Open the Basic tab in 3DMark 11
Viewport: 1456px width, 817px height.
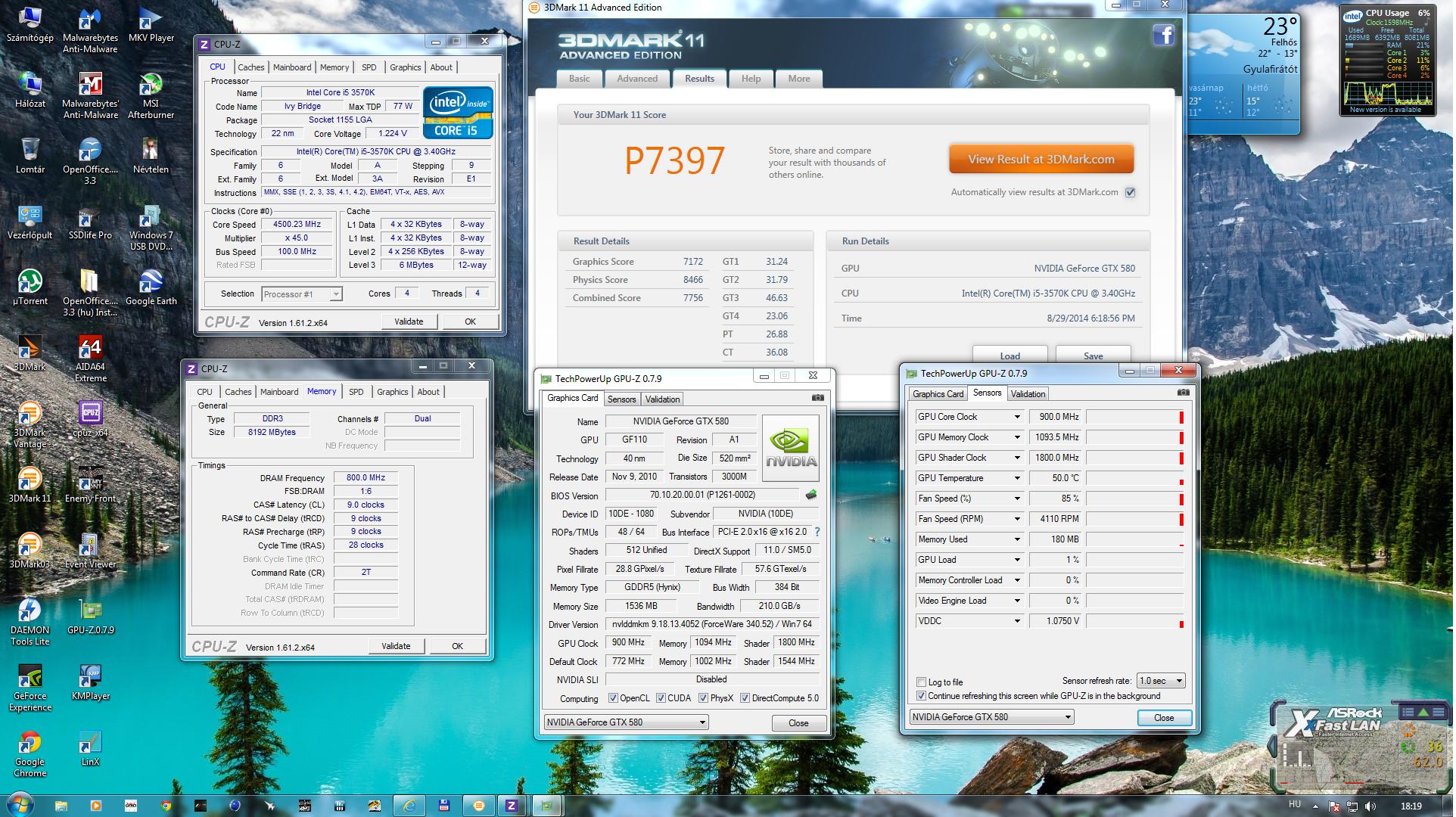[580, 79]
